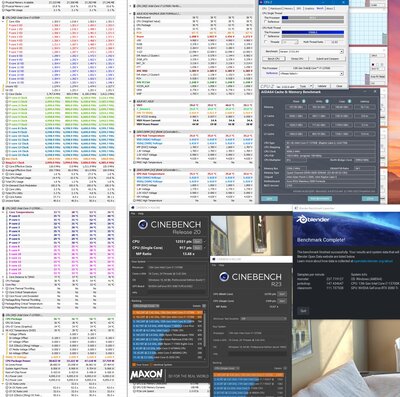
Task: Enable the Multi Thread Reference checkbox in CPU-Z
Action: pyautogui.click(x=266, y=36)
